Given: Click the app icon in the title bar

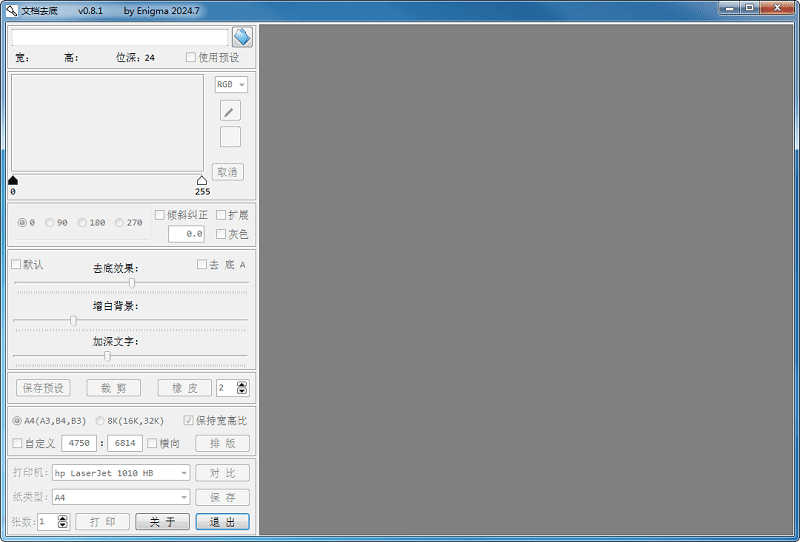Looking at the screenshot, I should point(11,10).
